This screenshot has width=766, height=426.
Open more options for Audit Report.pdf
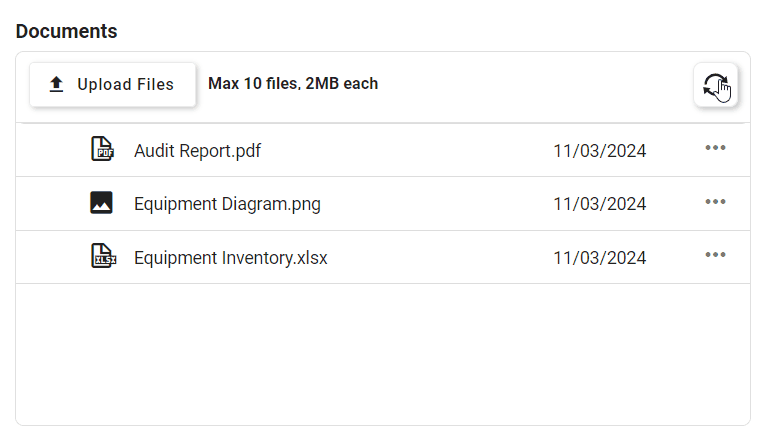tap(715, 149)
